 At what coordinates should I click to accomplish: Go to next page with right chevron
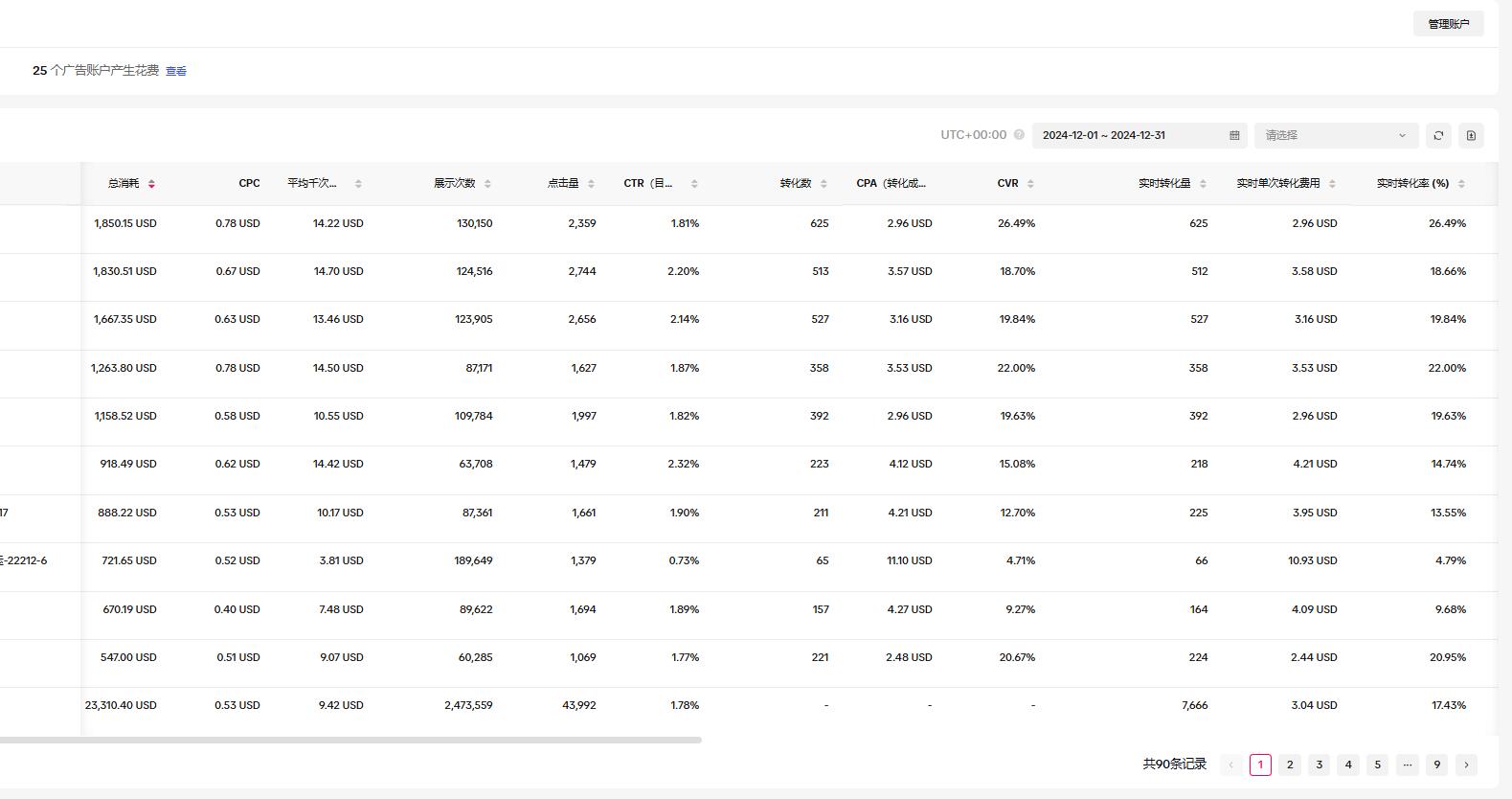[1466, 765]
